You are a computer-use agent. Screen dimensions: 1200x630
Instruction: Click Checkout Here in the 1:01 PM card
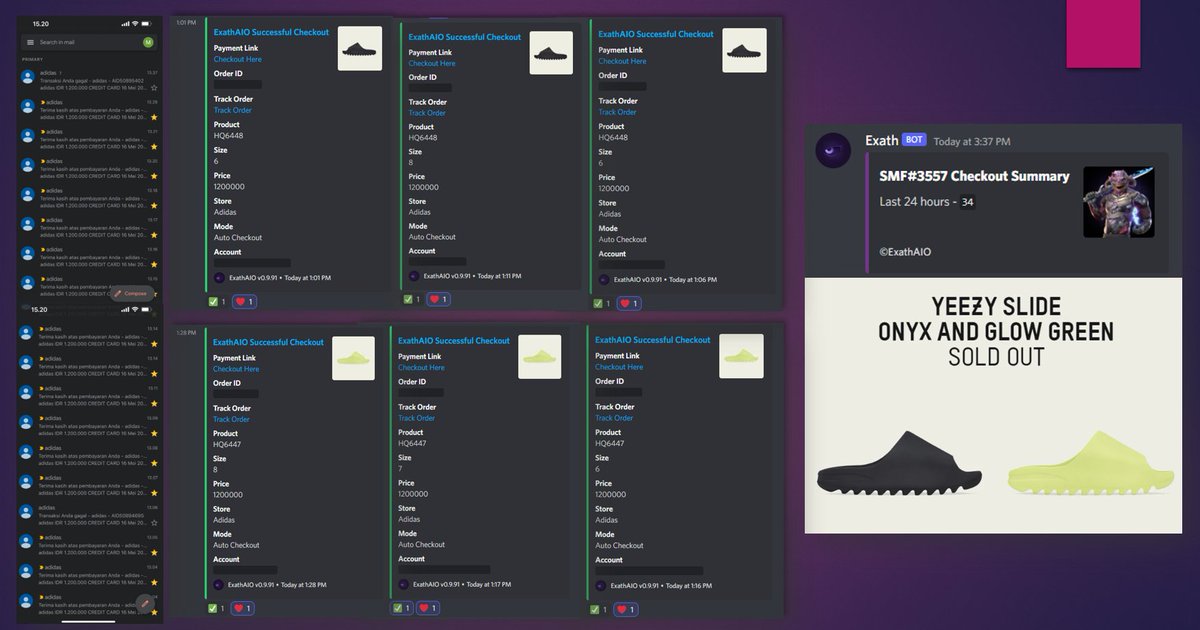point(236,59)
